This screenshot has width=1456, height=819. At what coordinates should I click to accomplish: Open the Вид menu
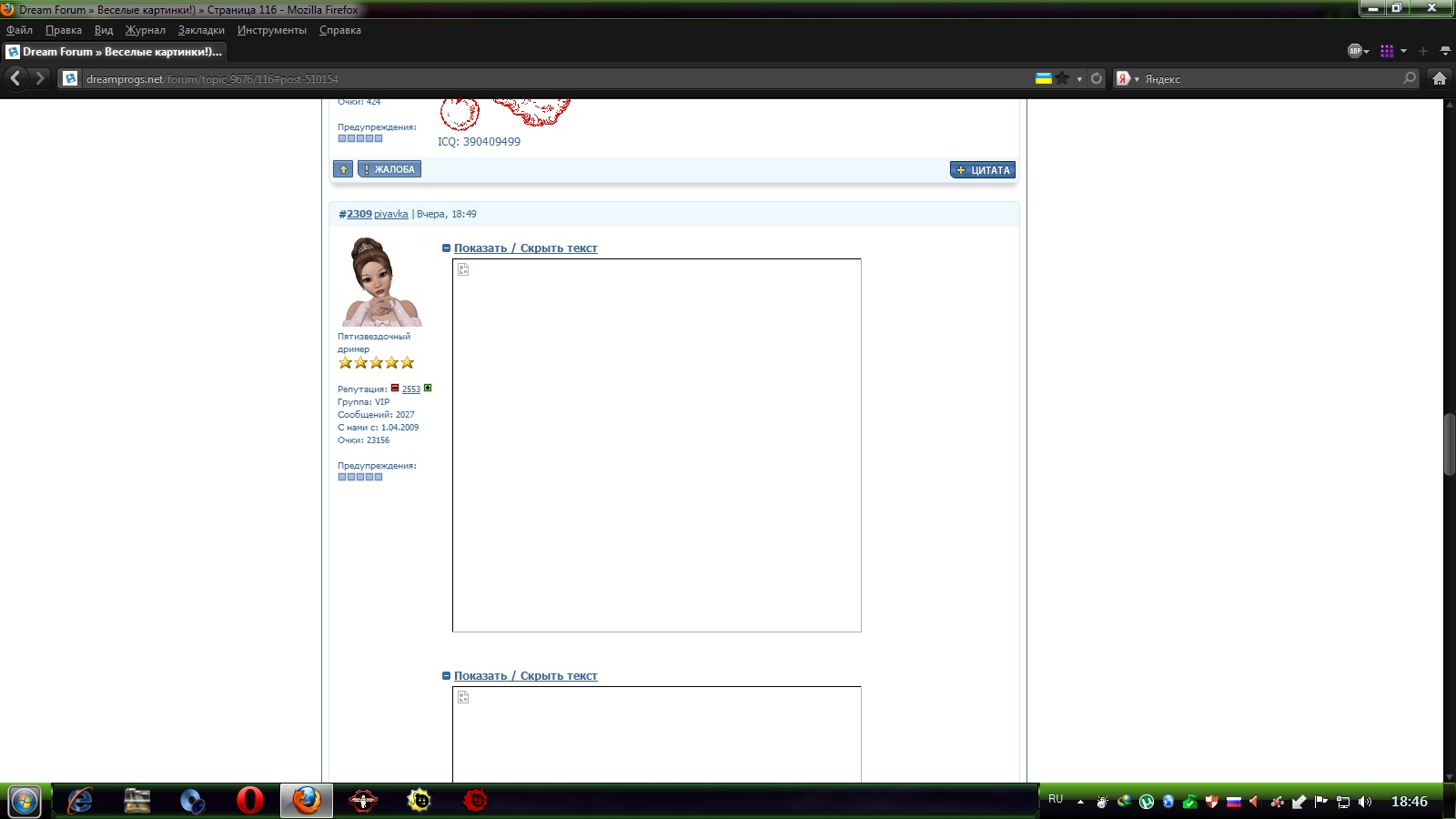tap(104, 30)
